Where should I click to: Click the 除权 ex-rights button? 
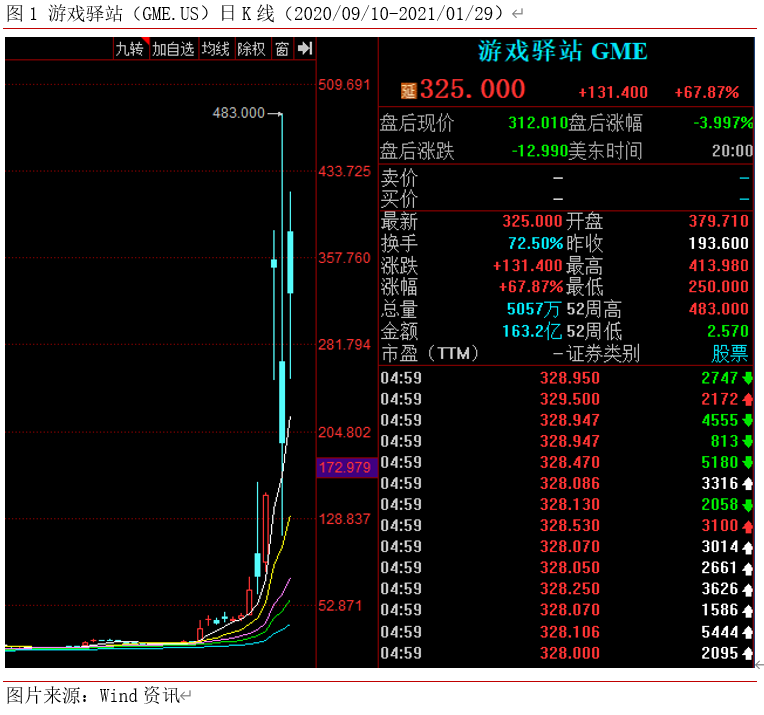[x=251, y=49]
